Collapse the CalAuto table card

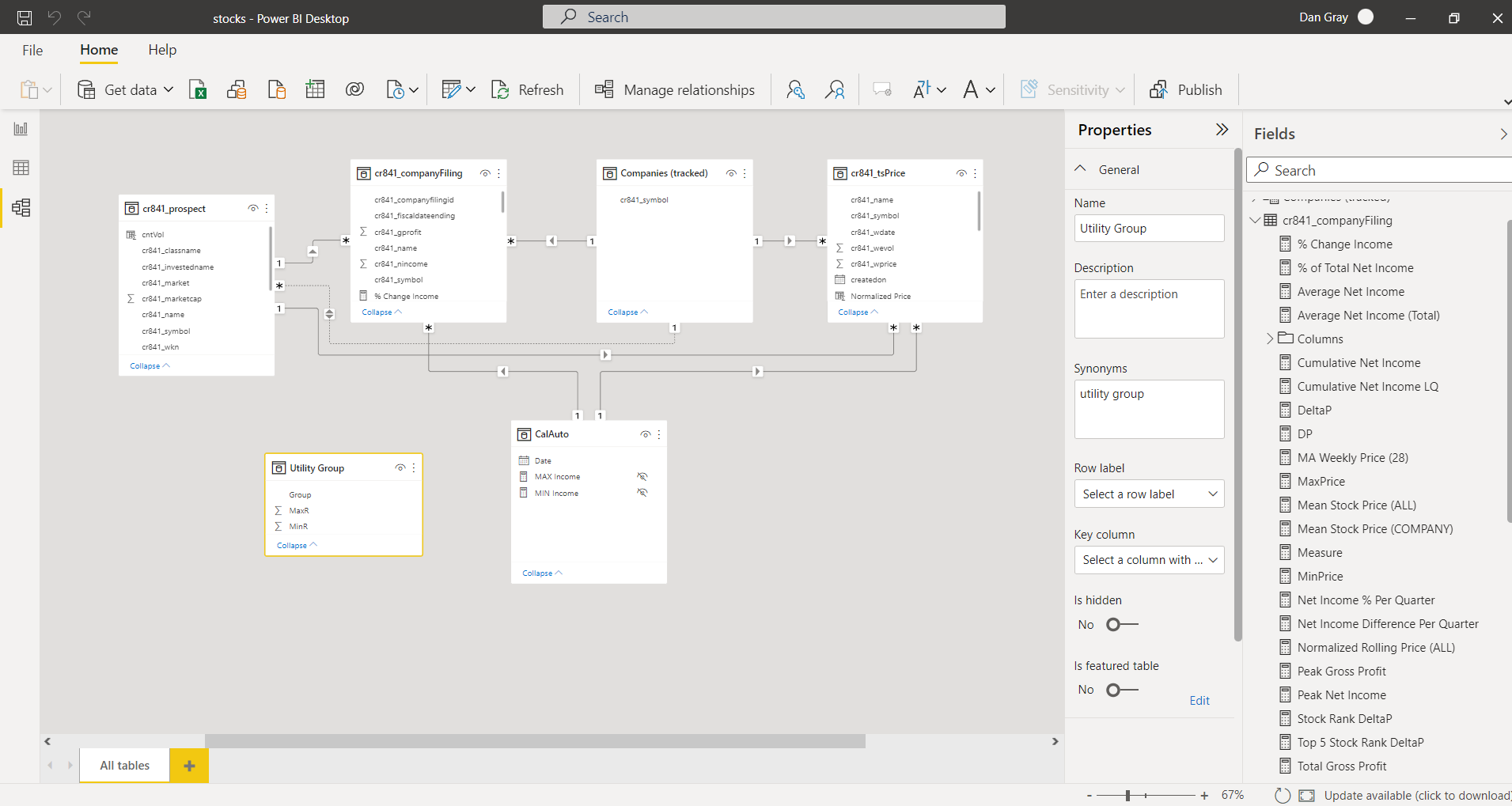click(542, 573)
